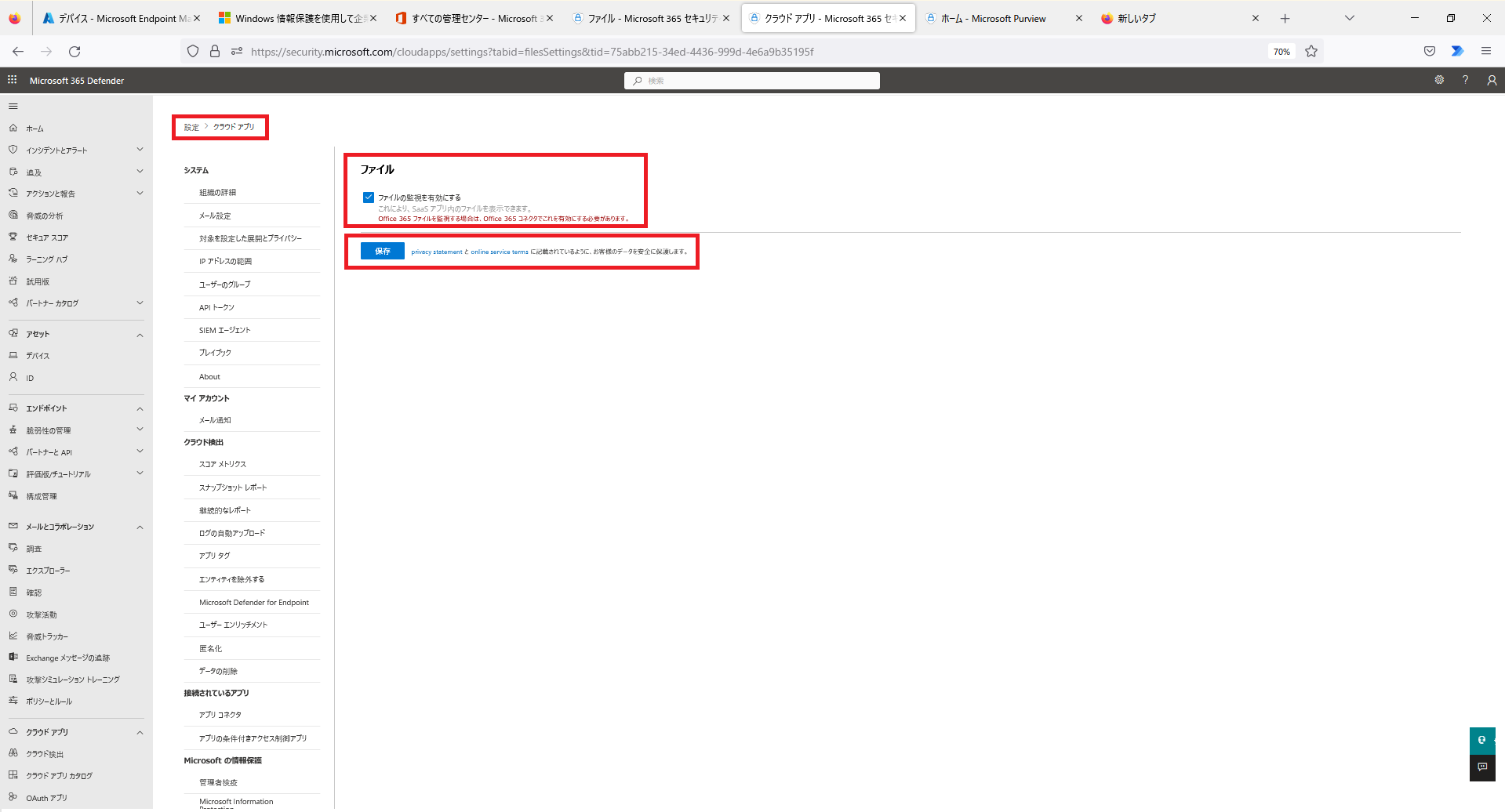Click the 脅威トラッカー chart icon
The width and height of the screenshot is (1505, 812).
coord(13,636)
